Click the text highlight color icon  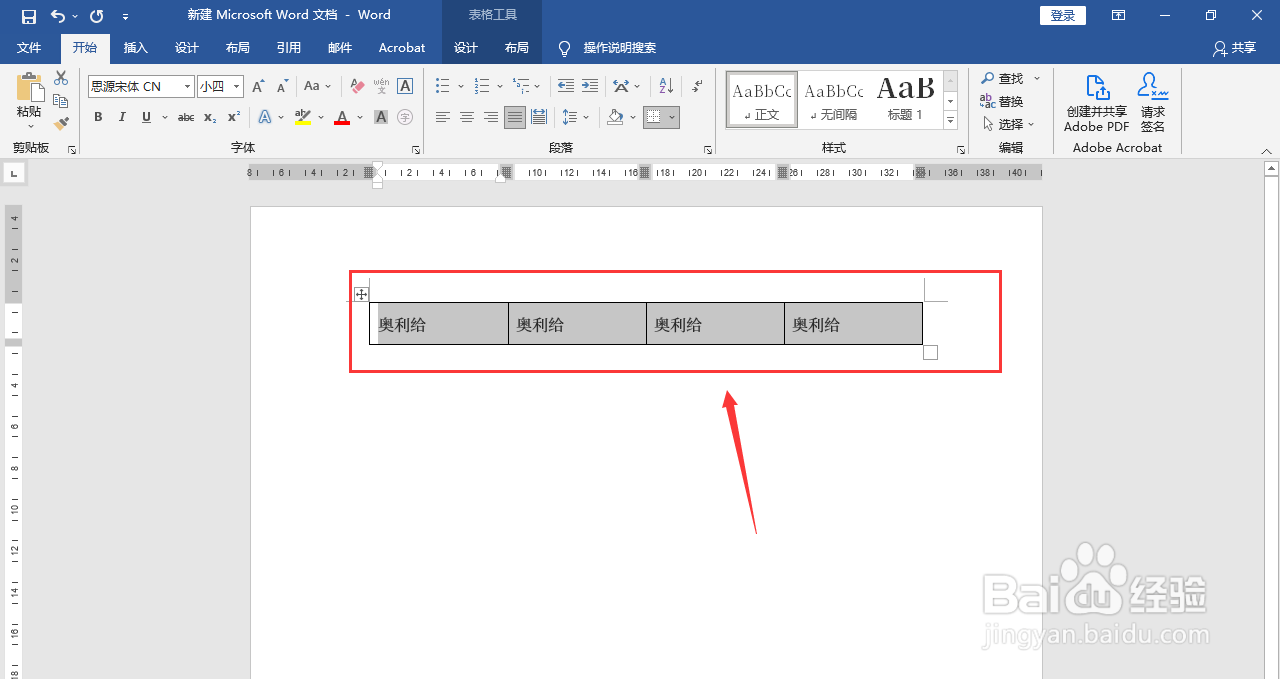[x=302, y=117]
